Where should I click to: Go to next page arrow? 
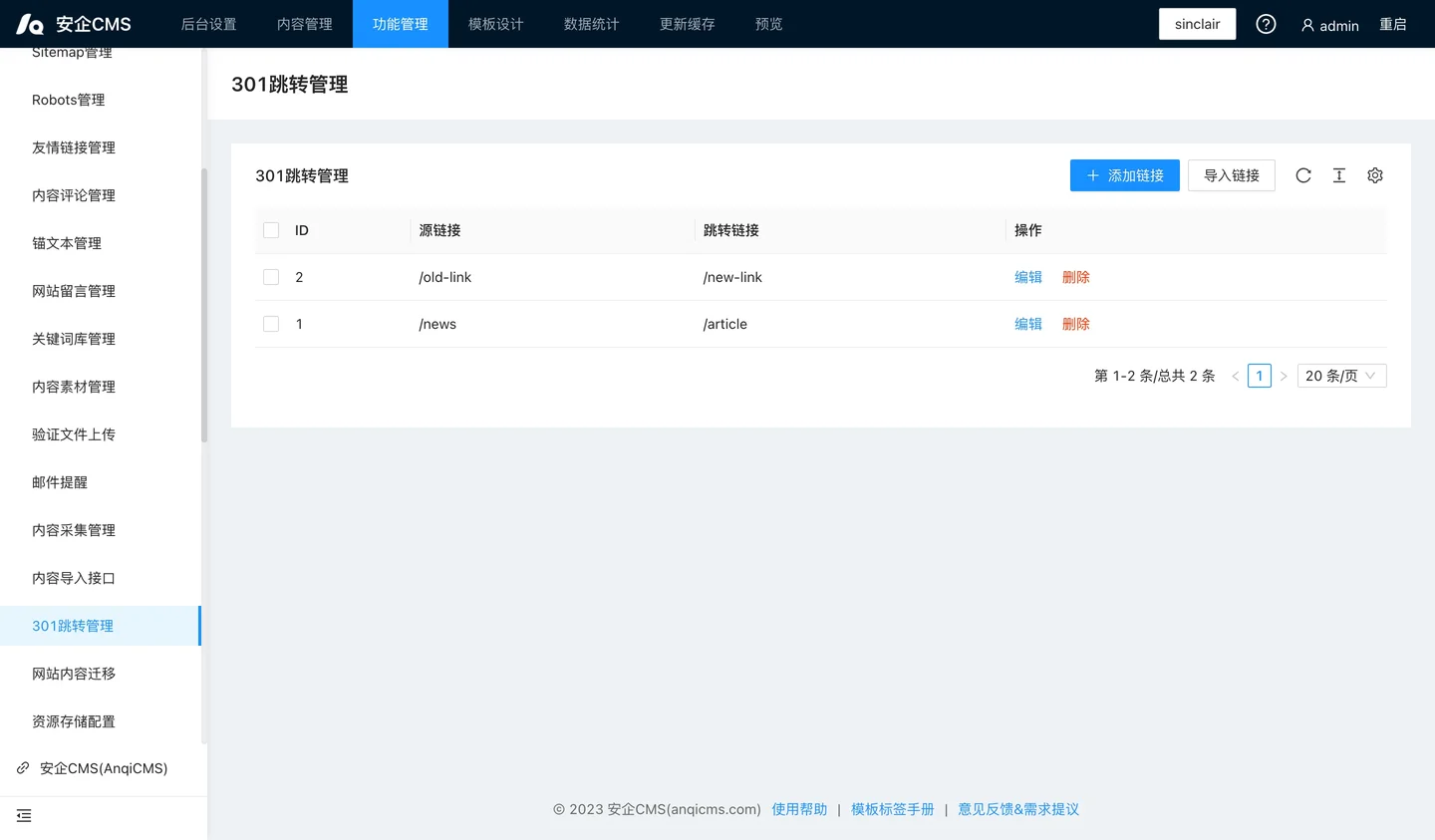click(x=1284, y=376)
